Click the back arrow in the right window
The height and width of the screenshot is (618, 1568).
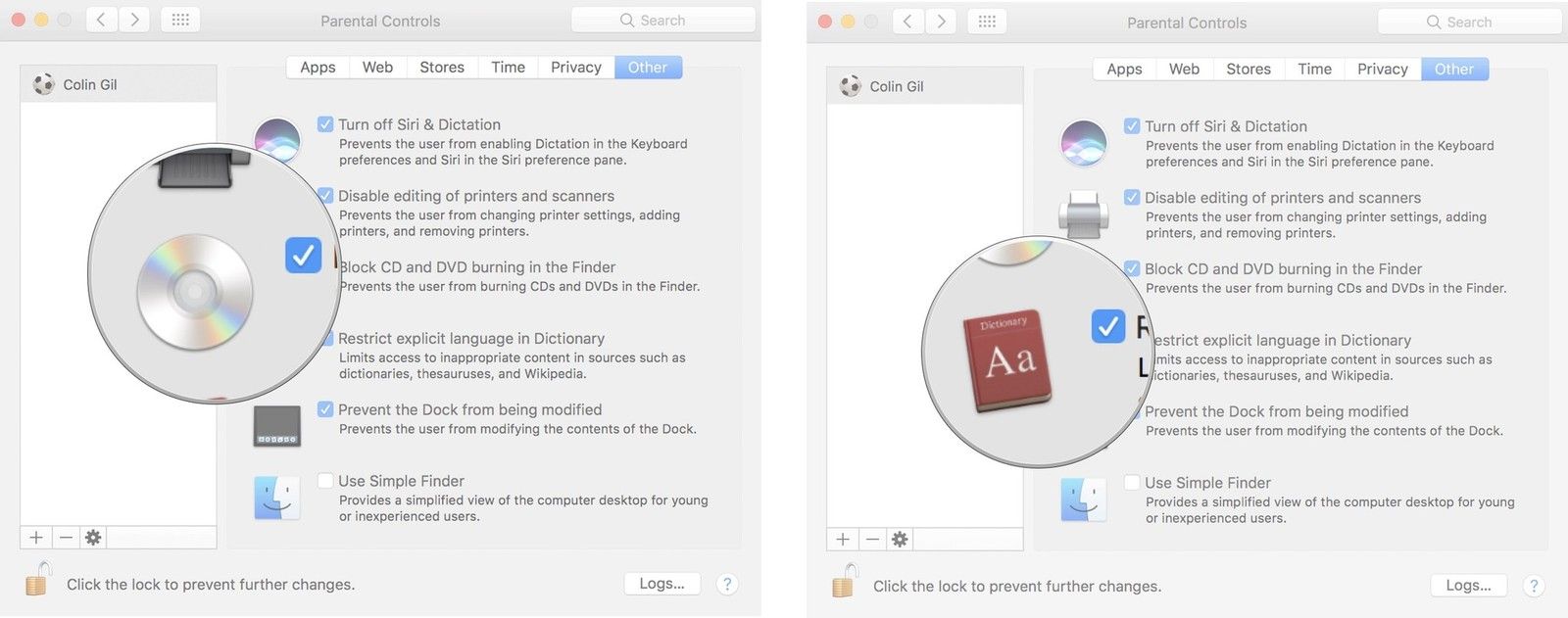907,22
